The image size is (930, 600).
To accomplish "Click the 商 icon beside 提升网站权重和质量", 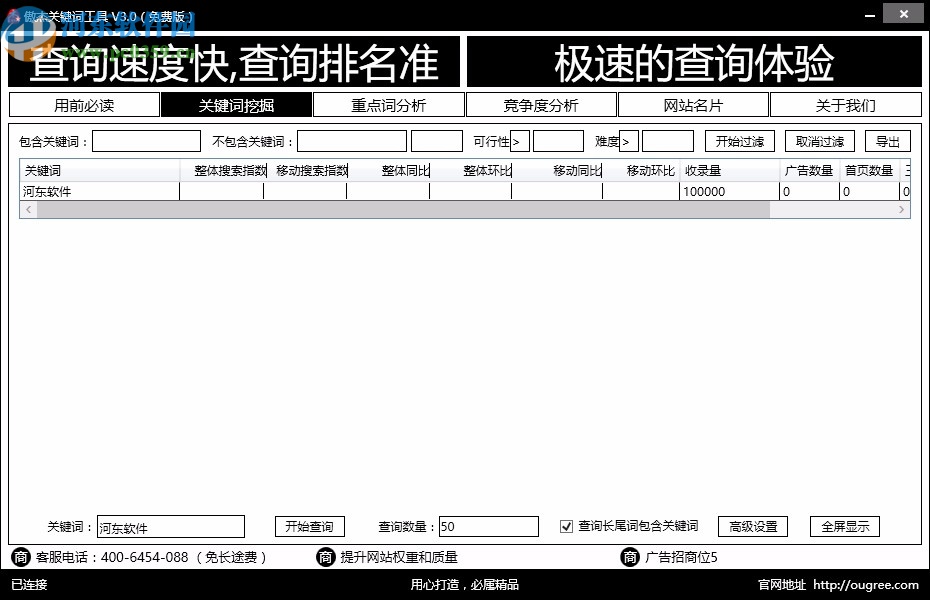I will pyautogui.click(x=326, y=557).
